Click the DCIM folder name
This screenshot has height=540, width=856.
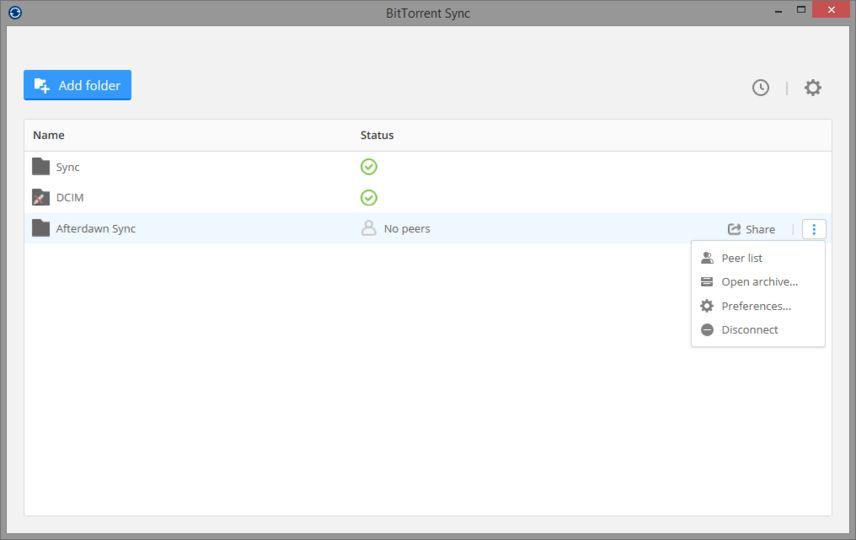click(x=70, y=198)
